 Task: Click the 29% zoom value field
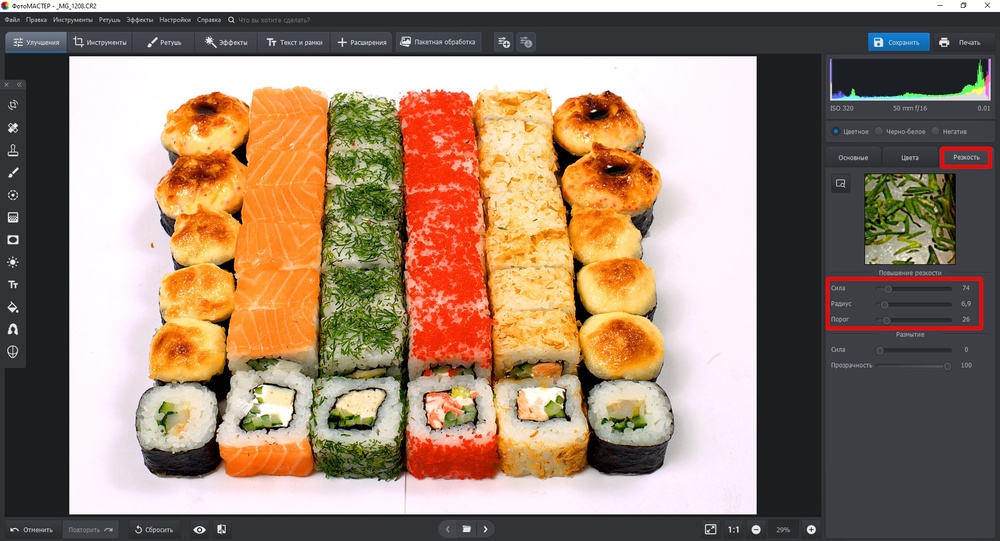[x=783, y=530]
